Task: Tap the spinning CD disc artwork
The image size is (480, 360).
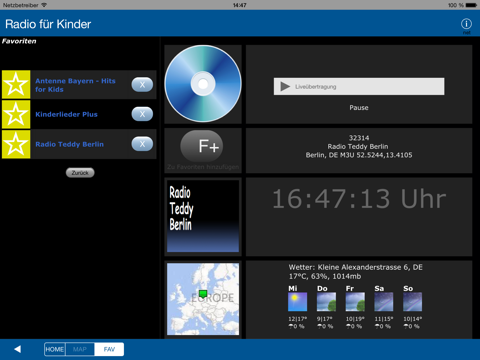Action: coord(203,84)
